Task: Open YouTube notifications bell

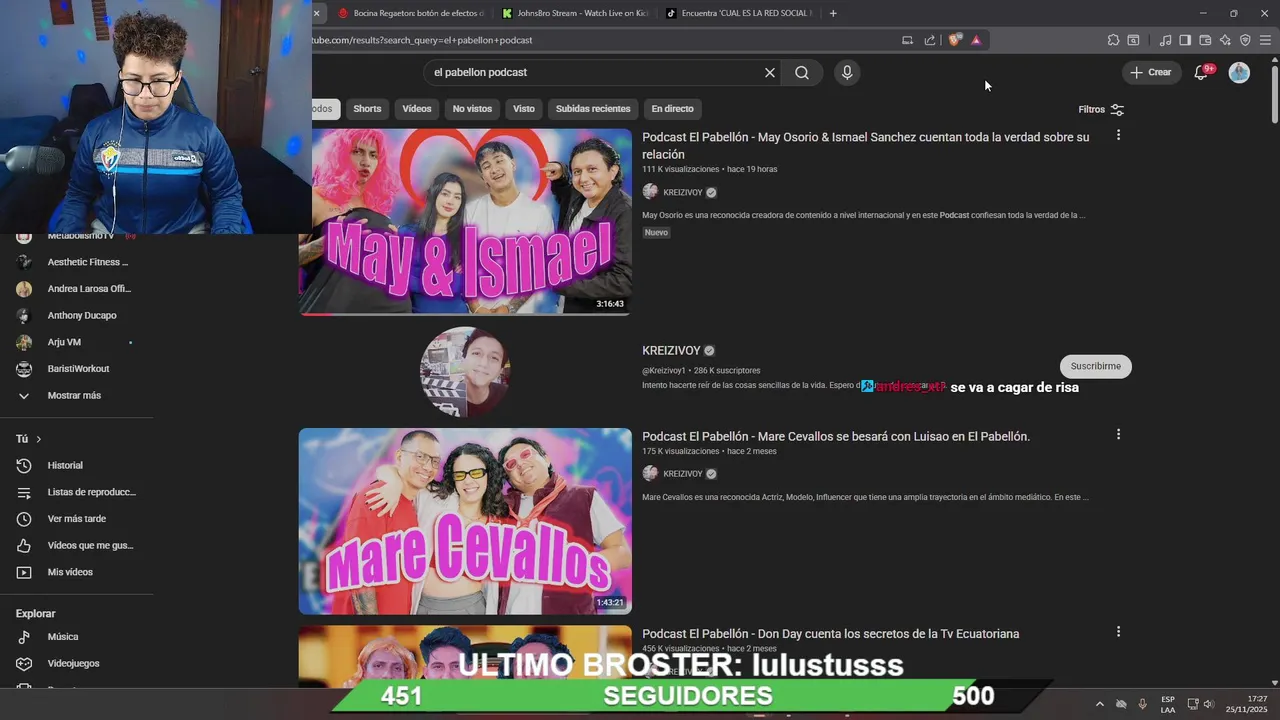Action: (1202, 72)
